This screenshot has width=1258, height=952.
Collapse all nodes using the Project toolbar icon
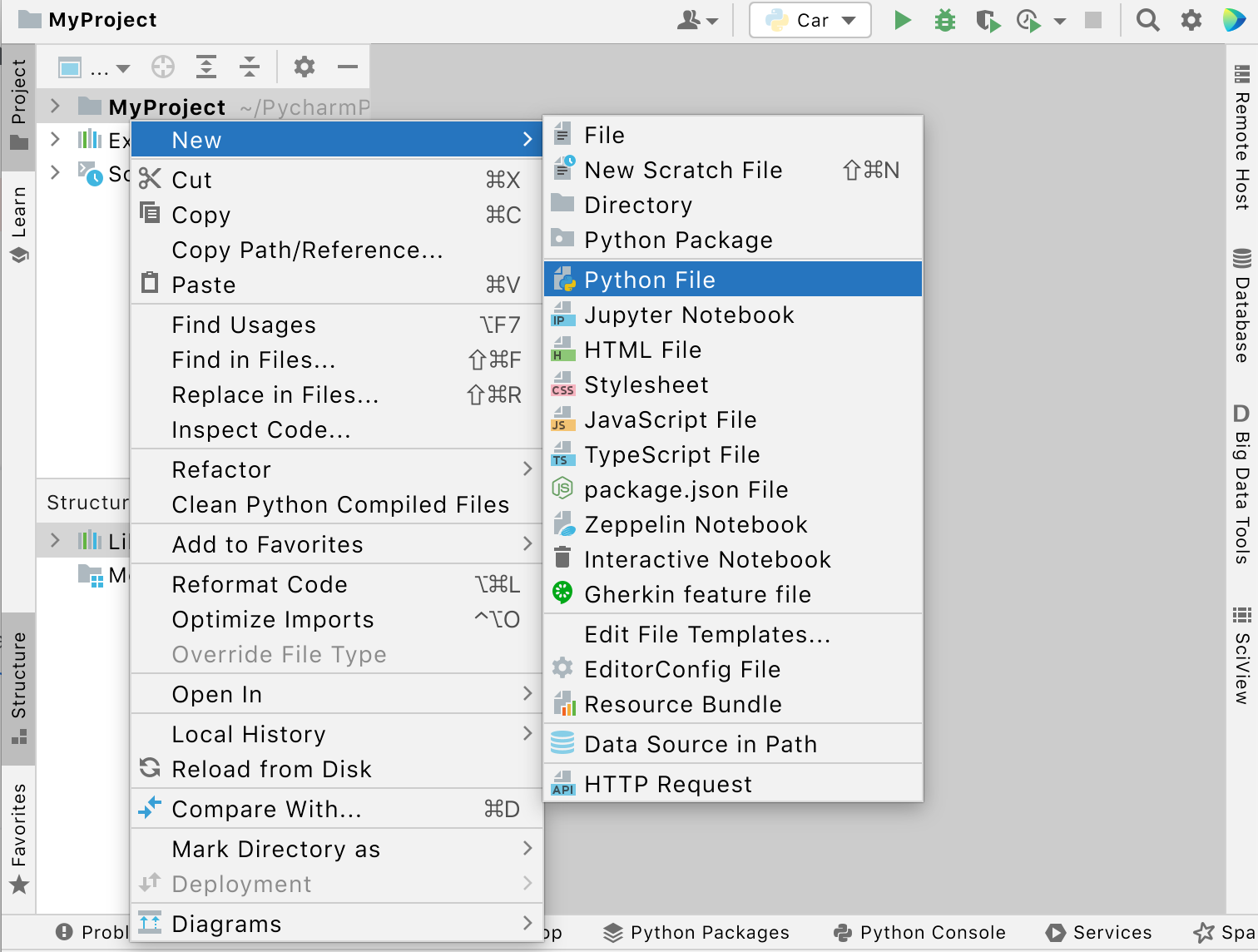click(x=250, y=67)
